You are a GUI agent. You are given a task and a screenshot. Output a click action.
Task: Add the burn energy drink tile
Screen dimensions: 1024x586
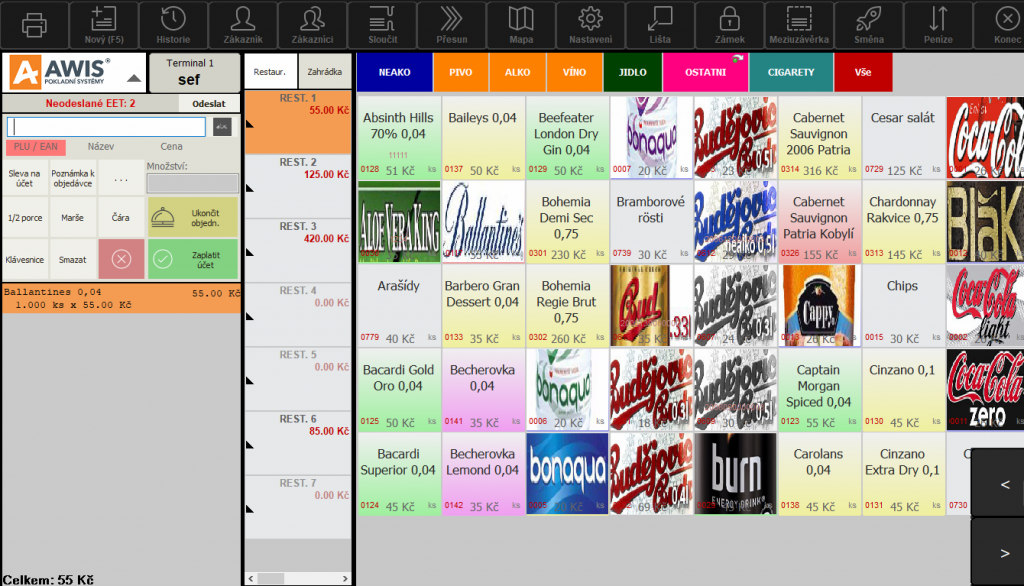coord(735,474)
